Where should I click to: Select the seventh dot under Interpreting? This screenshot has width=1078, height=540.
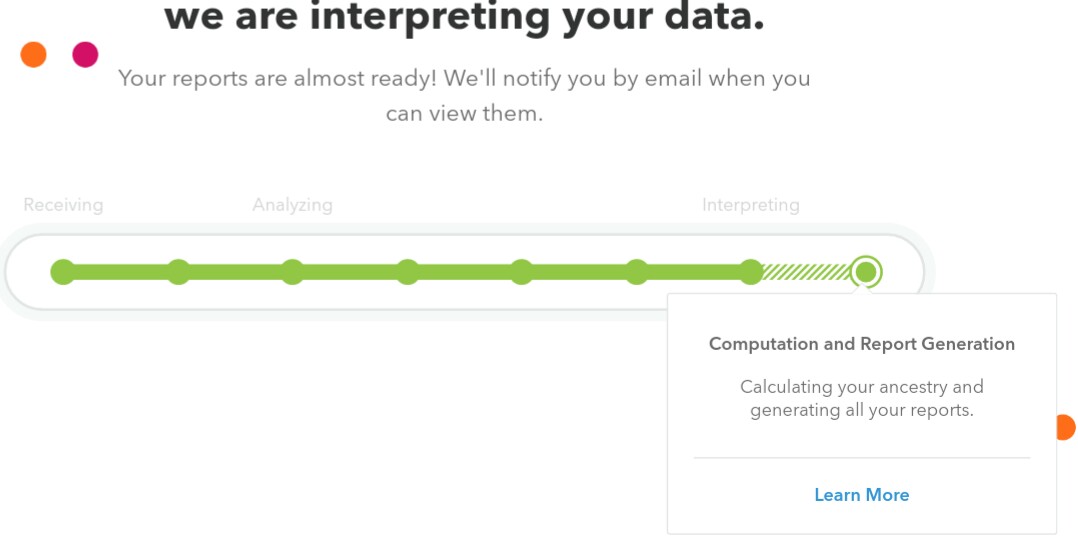(751, 272)
